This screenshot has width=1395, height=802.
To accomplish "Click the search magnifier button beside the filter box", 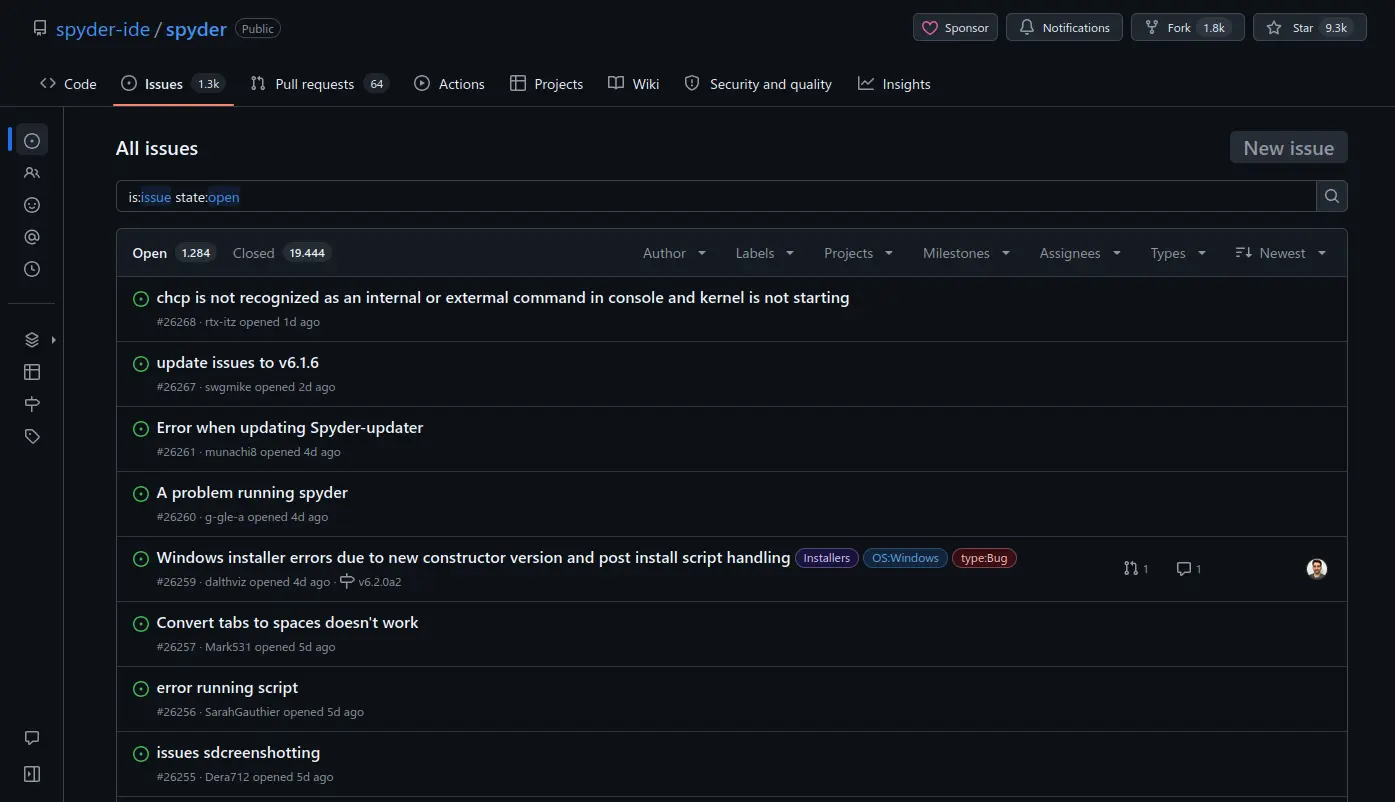I will pyautogui.click(x=1332, y=196).
